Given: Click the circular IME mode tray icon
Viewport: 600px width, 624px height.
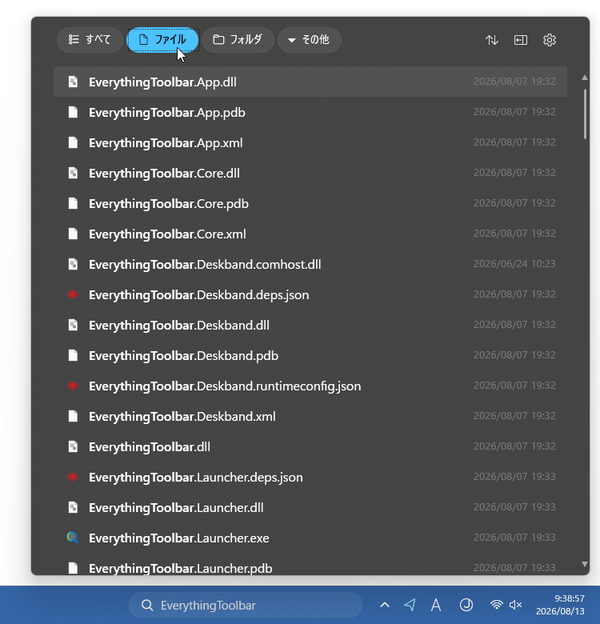Looking at the screenshot, I should point(466,605).
